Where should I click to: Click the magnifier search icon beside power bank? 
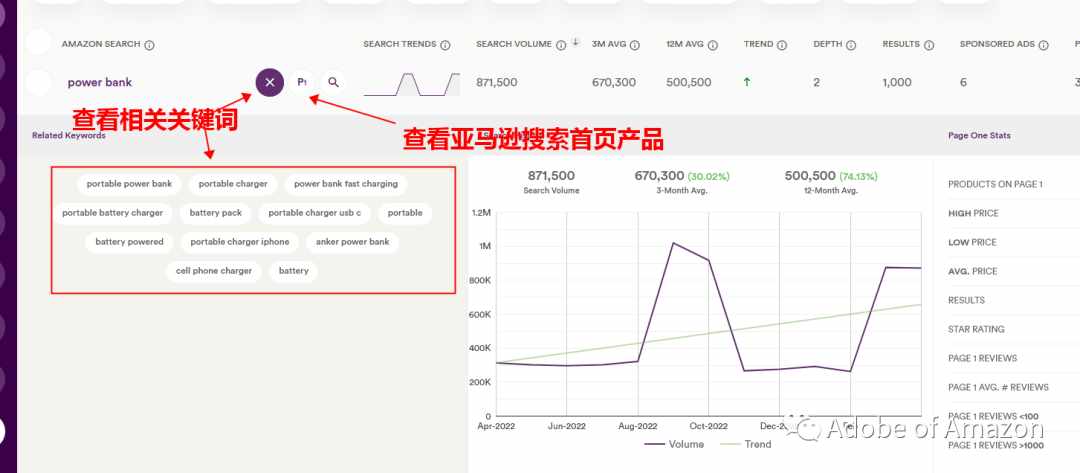pyautogui.click(x=333, y=83)
